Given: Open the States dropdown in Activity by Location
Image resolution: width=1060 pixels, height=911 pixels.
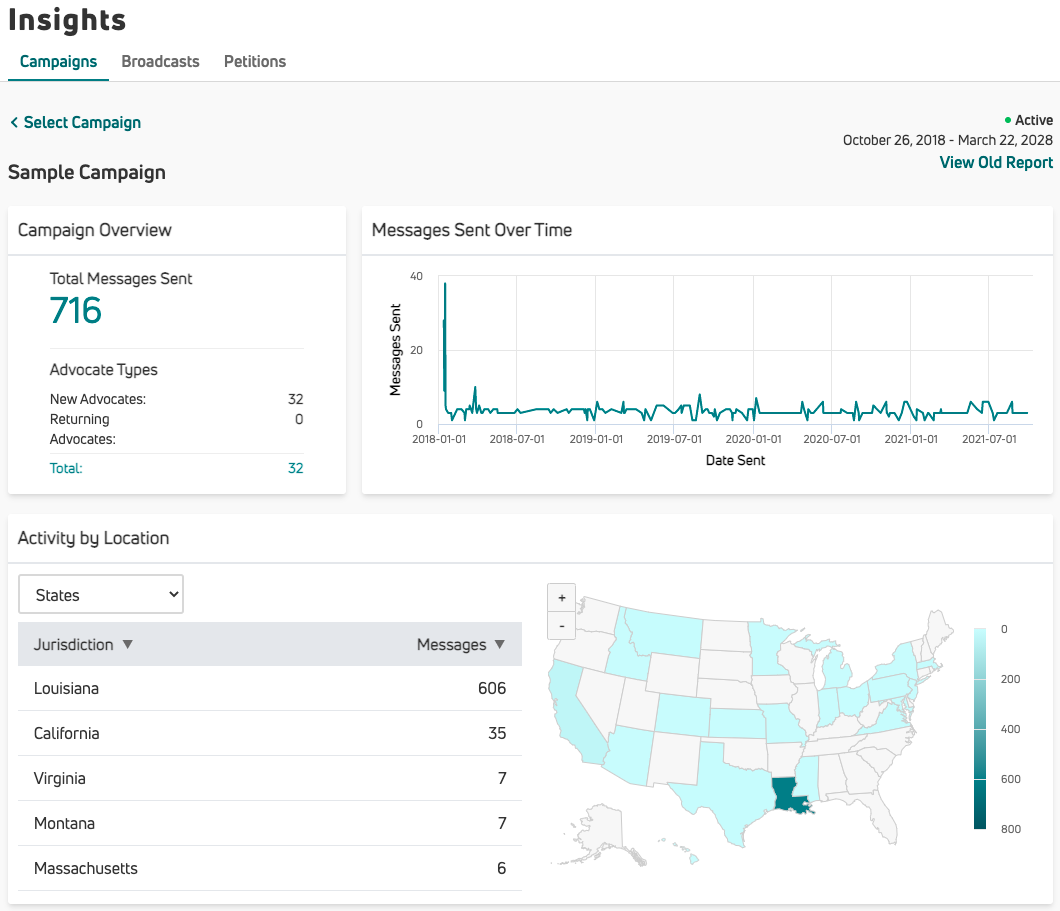Looking at the screenshot, I should [x=100, y=594].
